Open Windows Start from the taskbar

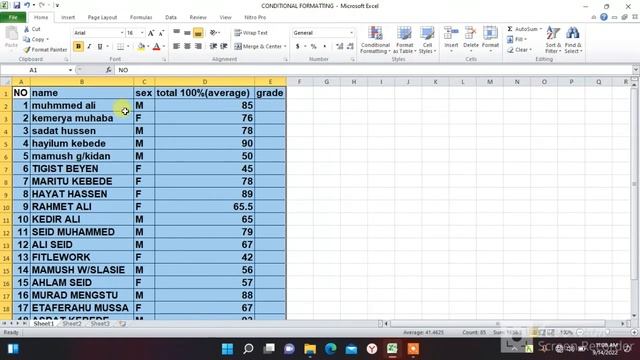(227, 349)
